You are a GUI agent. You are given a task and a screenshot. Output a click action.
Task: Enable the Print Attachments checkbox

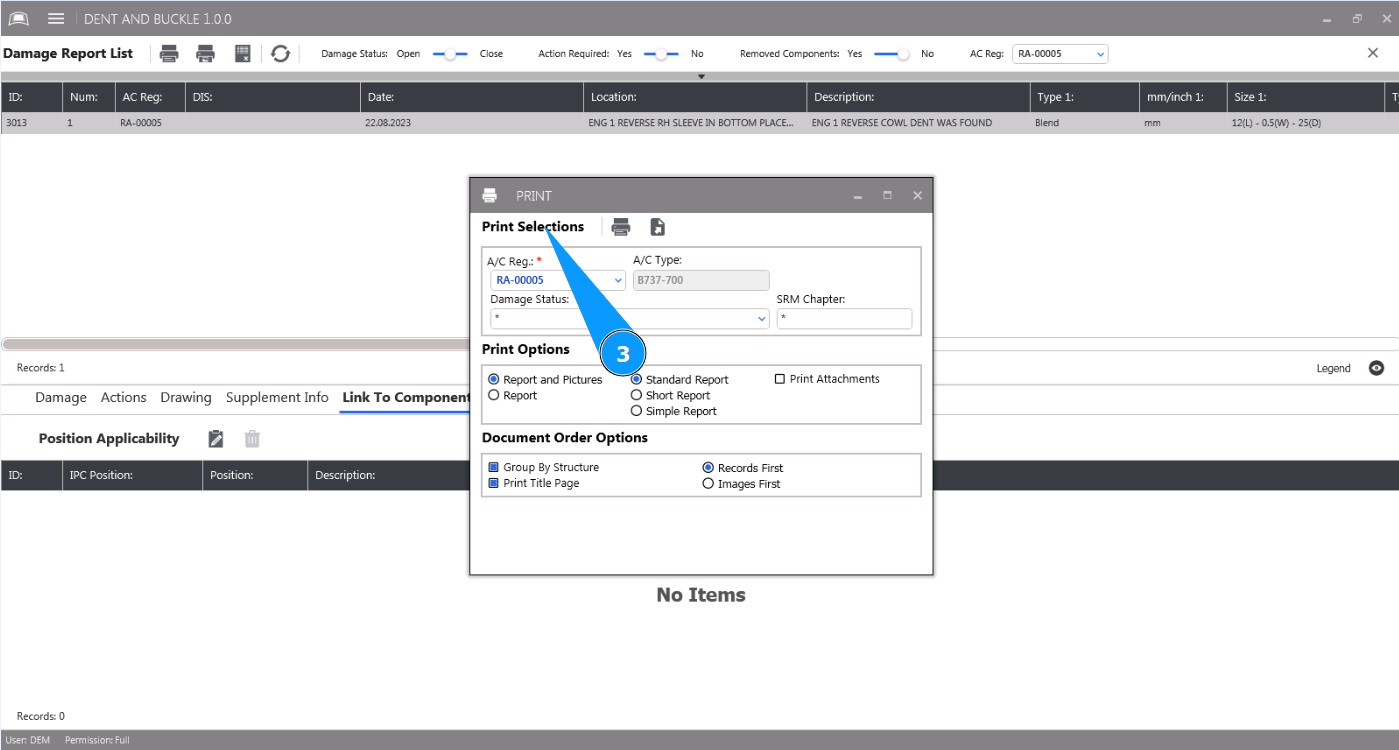point(827,379)
